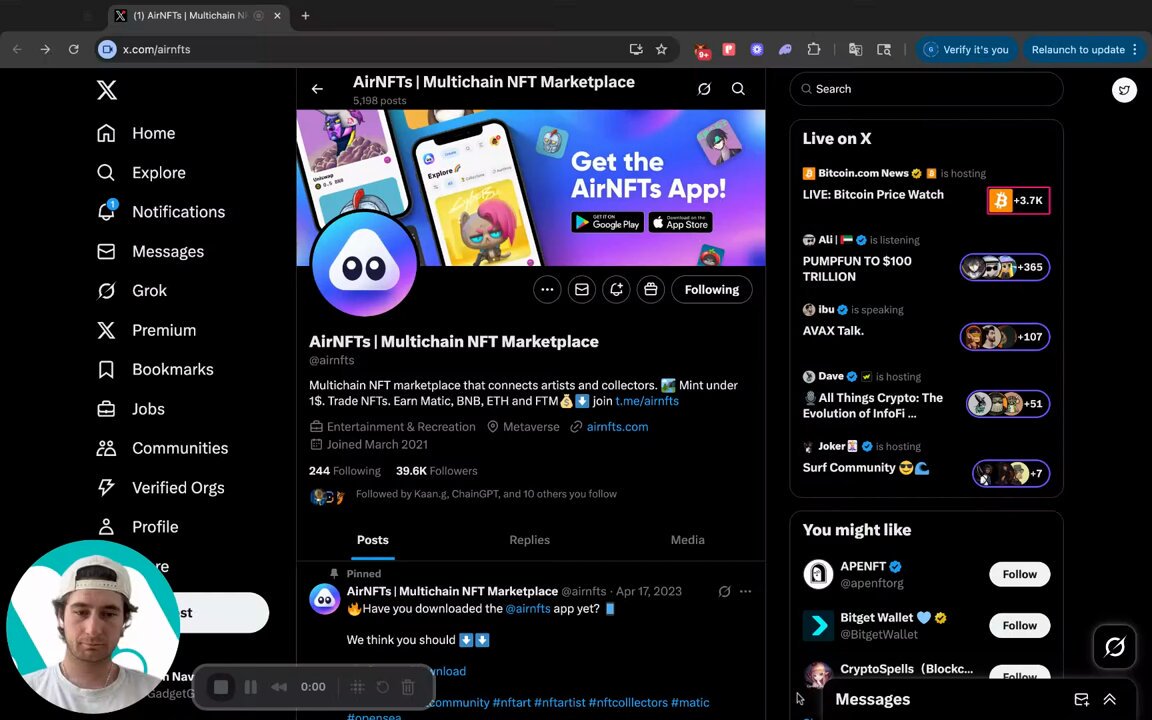1152x720 pixels.
Task: Click the message envelope icon on profile
Action: point(582,289)
